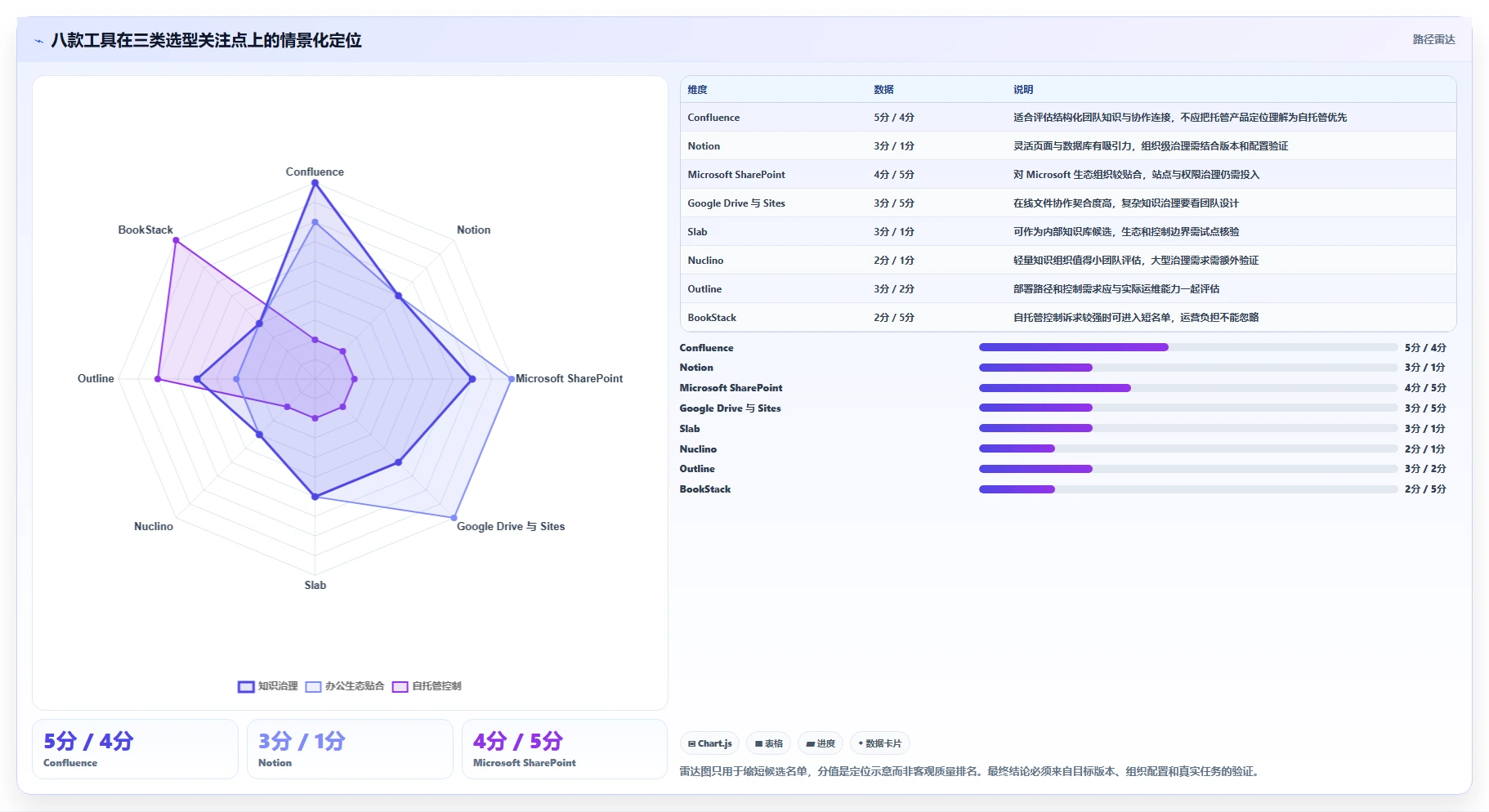Viewport: 1489px width, 812px height.
Task: Toggle the 知识治理 legend series
Action: pos(267,686)
